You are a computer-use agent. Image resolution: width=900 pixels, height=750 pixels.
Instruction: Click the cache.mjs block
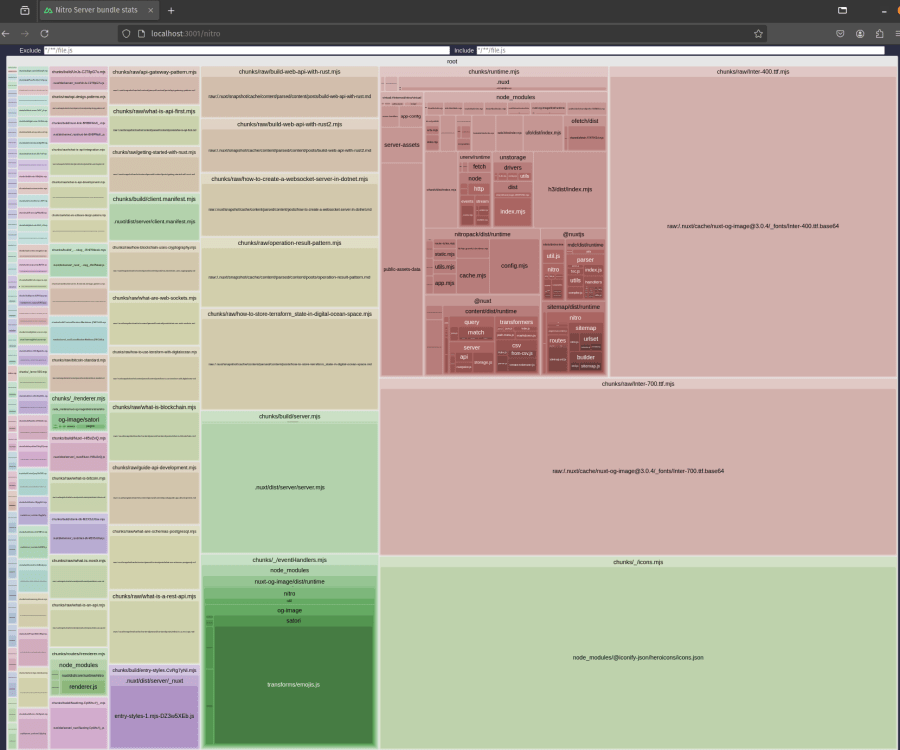(x=472, y=275)
